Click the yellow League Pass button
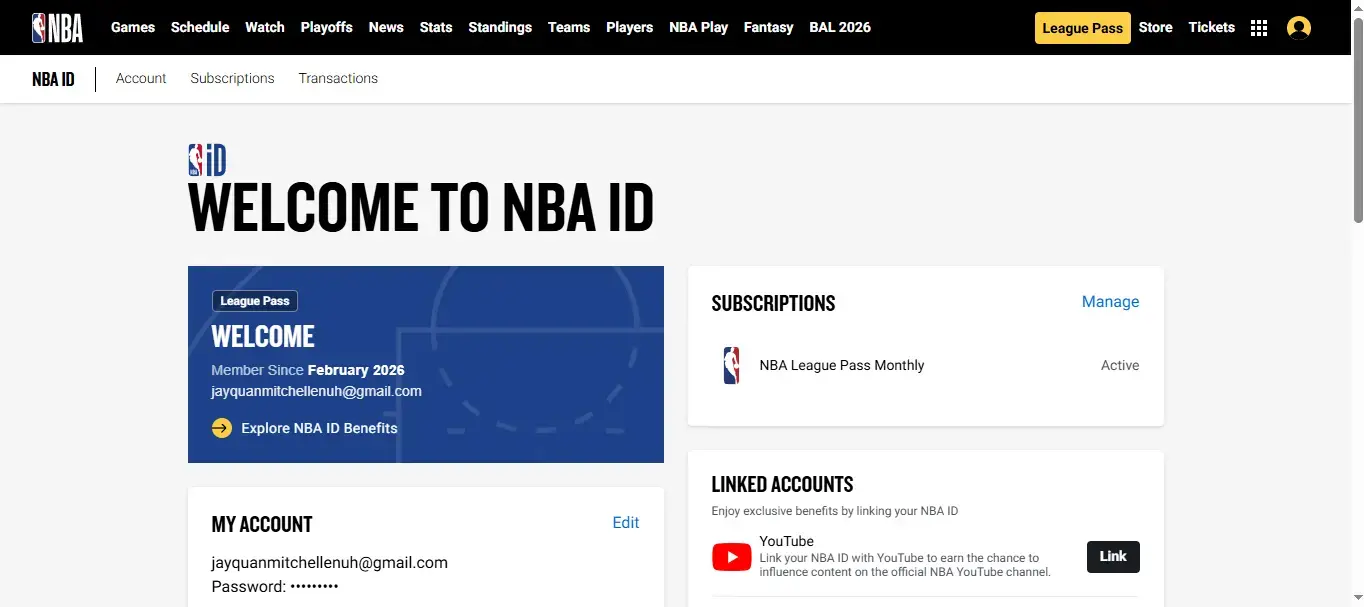 [1083, 28]
